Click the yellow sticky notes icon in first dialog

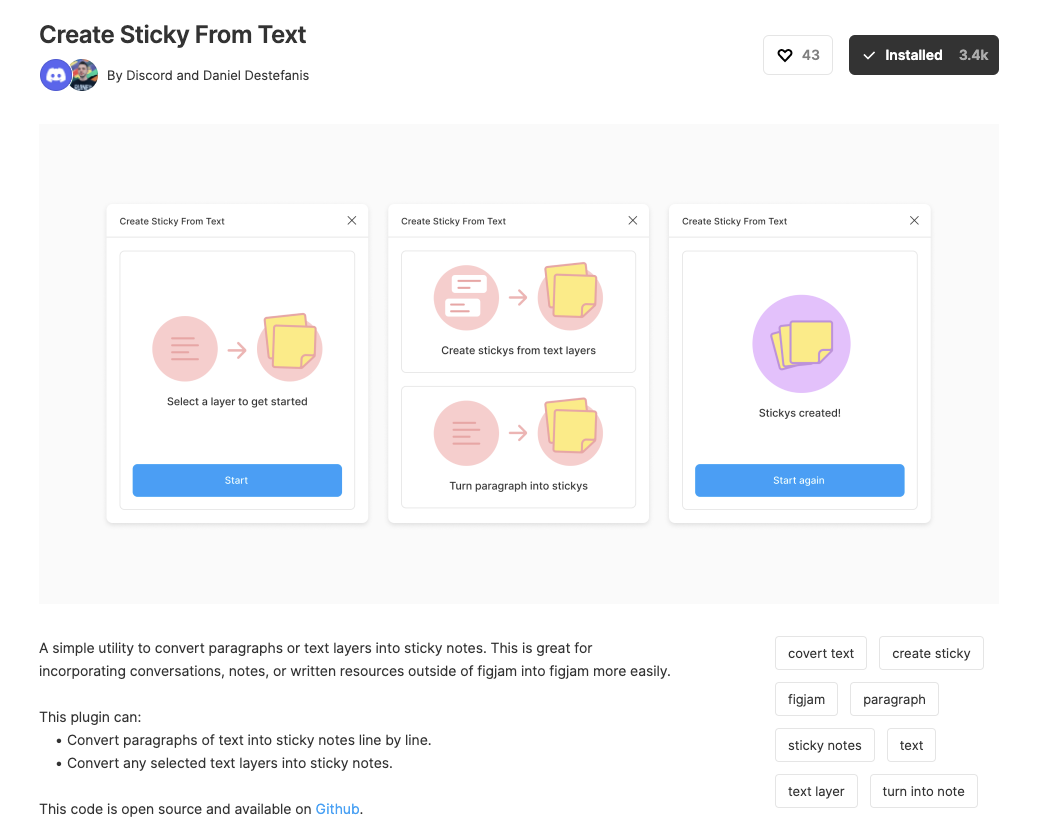(x=289, y=348)
